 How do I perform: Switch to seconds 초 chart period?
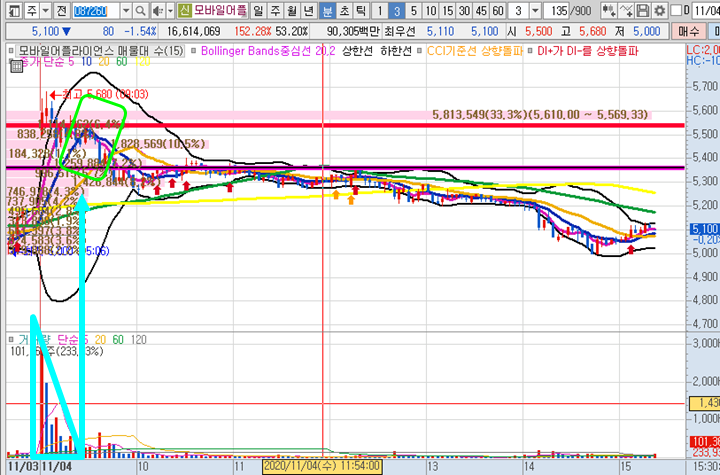click(344, 10)
